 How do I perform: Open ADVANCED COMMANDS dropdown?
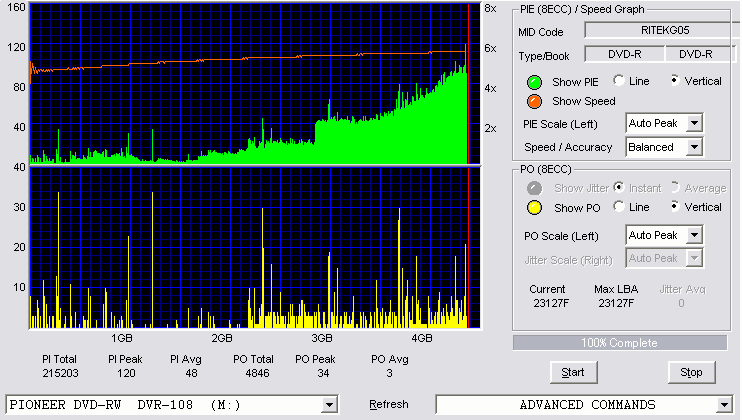pos(724,405)
